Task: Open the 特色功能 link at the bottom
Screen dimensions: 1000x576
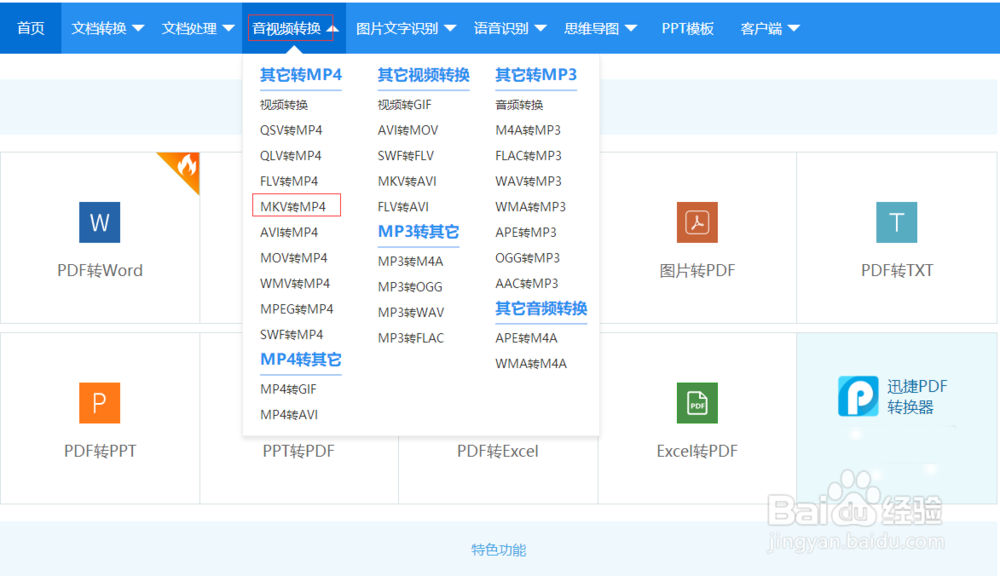Action: click(497, 550)
